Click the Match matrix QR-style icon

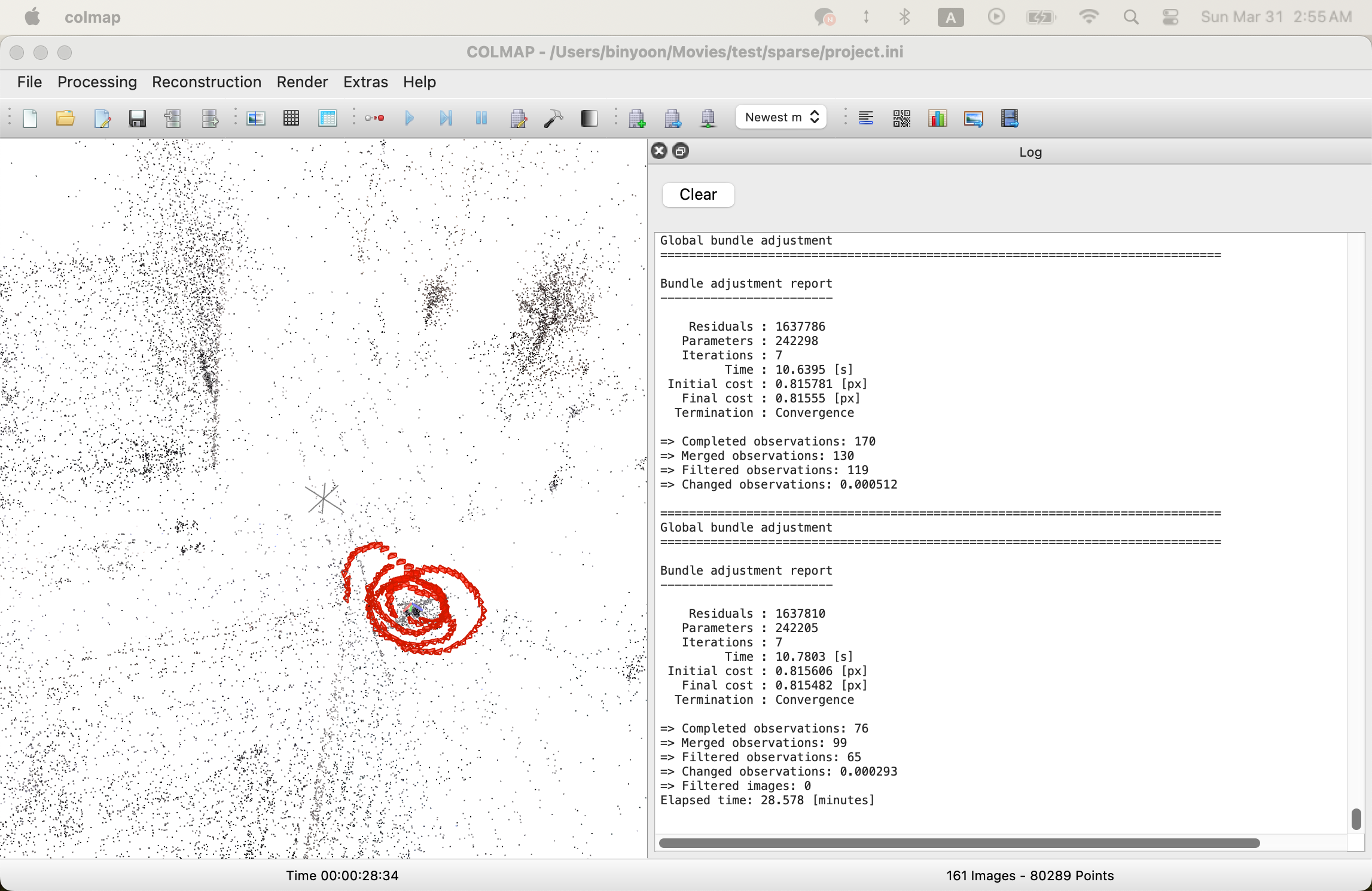901,118
